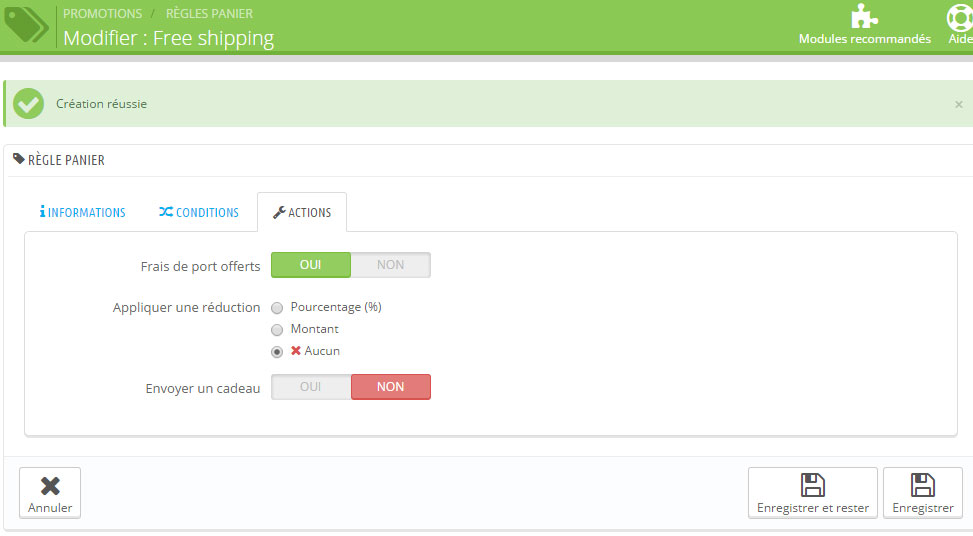Select the Actions tab
Image resolution: width=973 pixels, height=536 pixels.
click(302, 212)
